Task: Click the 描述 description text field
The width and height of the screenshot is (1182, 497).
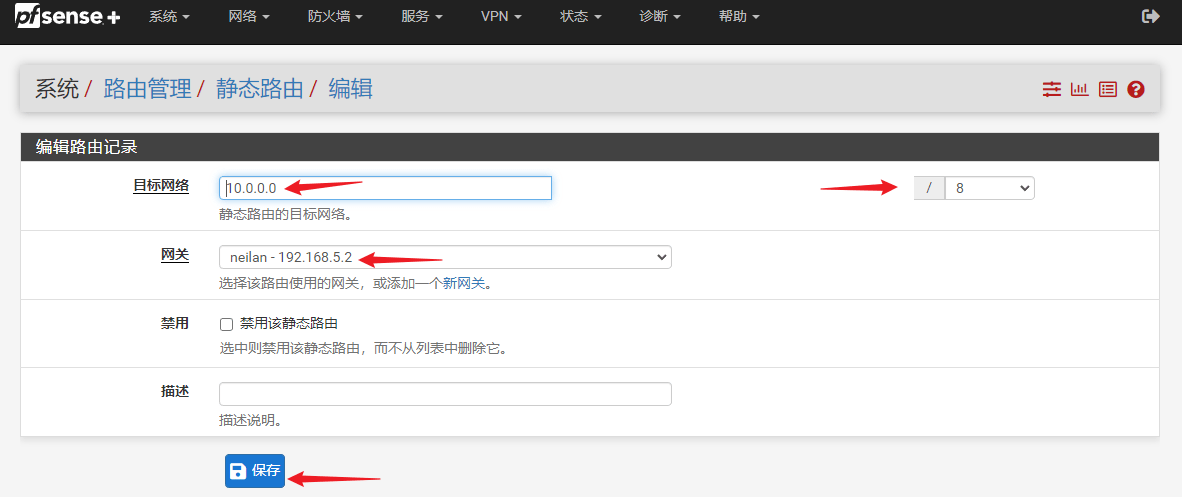Action: point(445,394)
